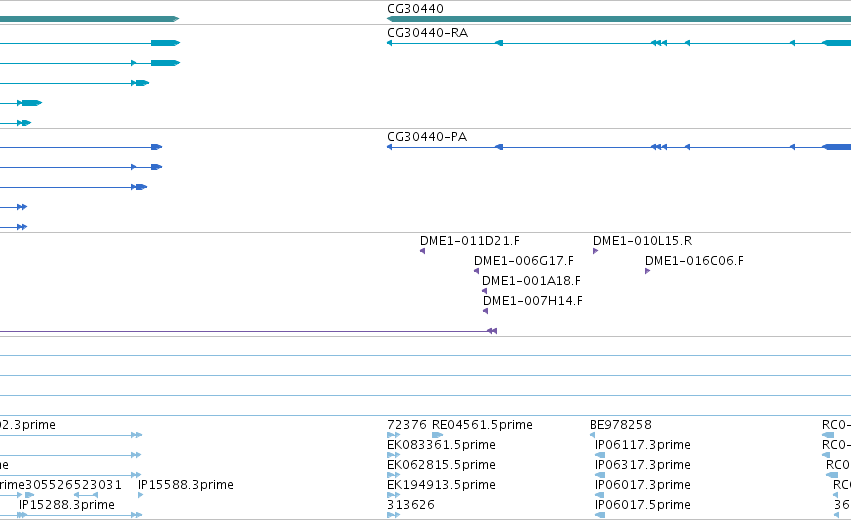Select purple arrow beneath DME1-010L15.R
Screen dimensions: 851x520
(x=595, y=251)
